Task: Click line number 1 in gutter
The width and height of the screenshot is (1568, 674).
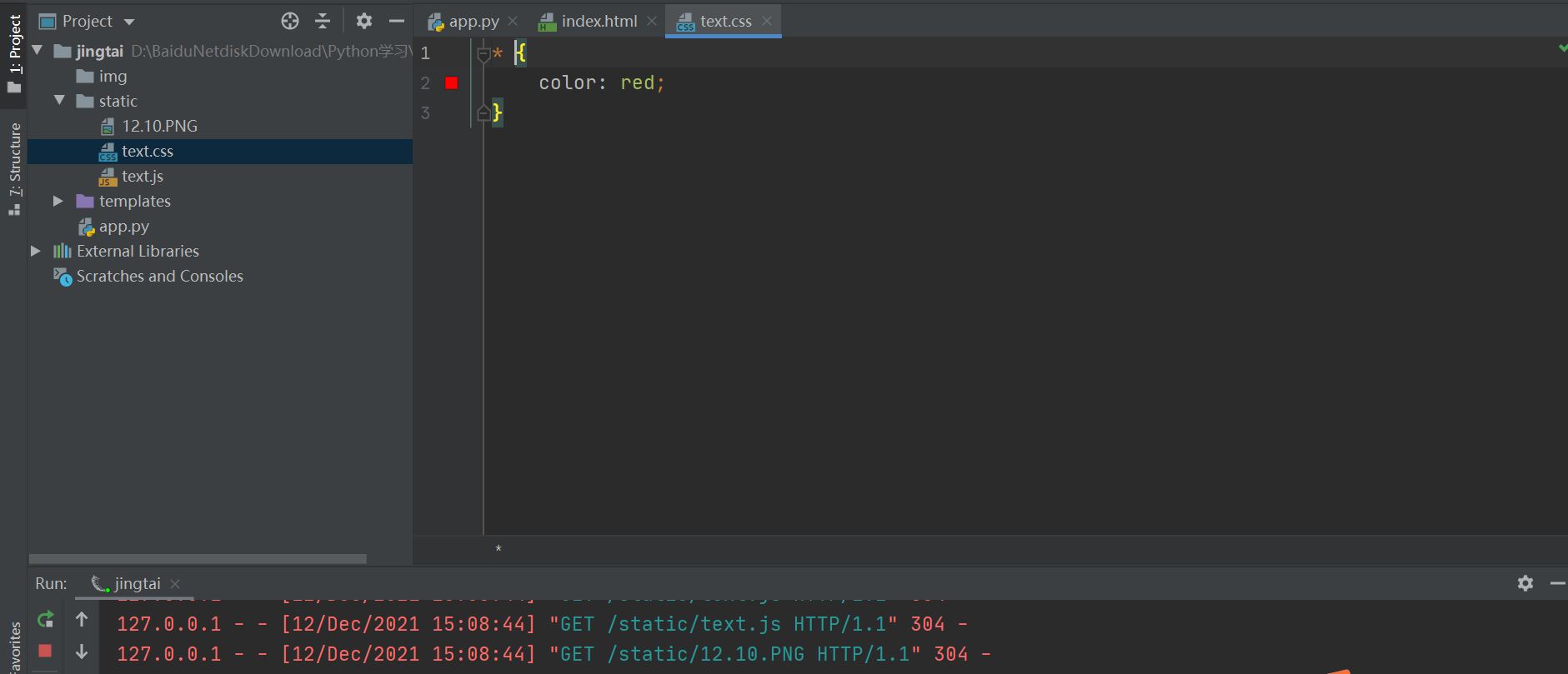Action: (x=425, y=53)
